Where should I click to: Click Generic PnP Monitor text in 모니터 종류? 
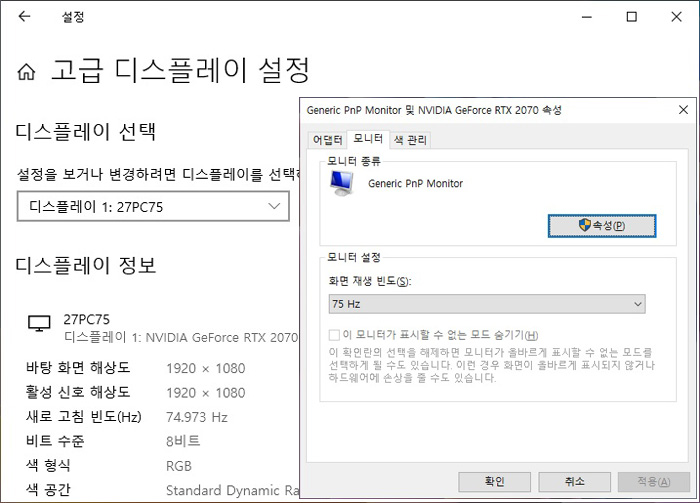coord(415,183)
